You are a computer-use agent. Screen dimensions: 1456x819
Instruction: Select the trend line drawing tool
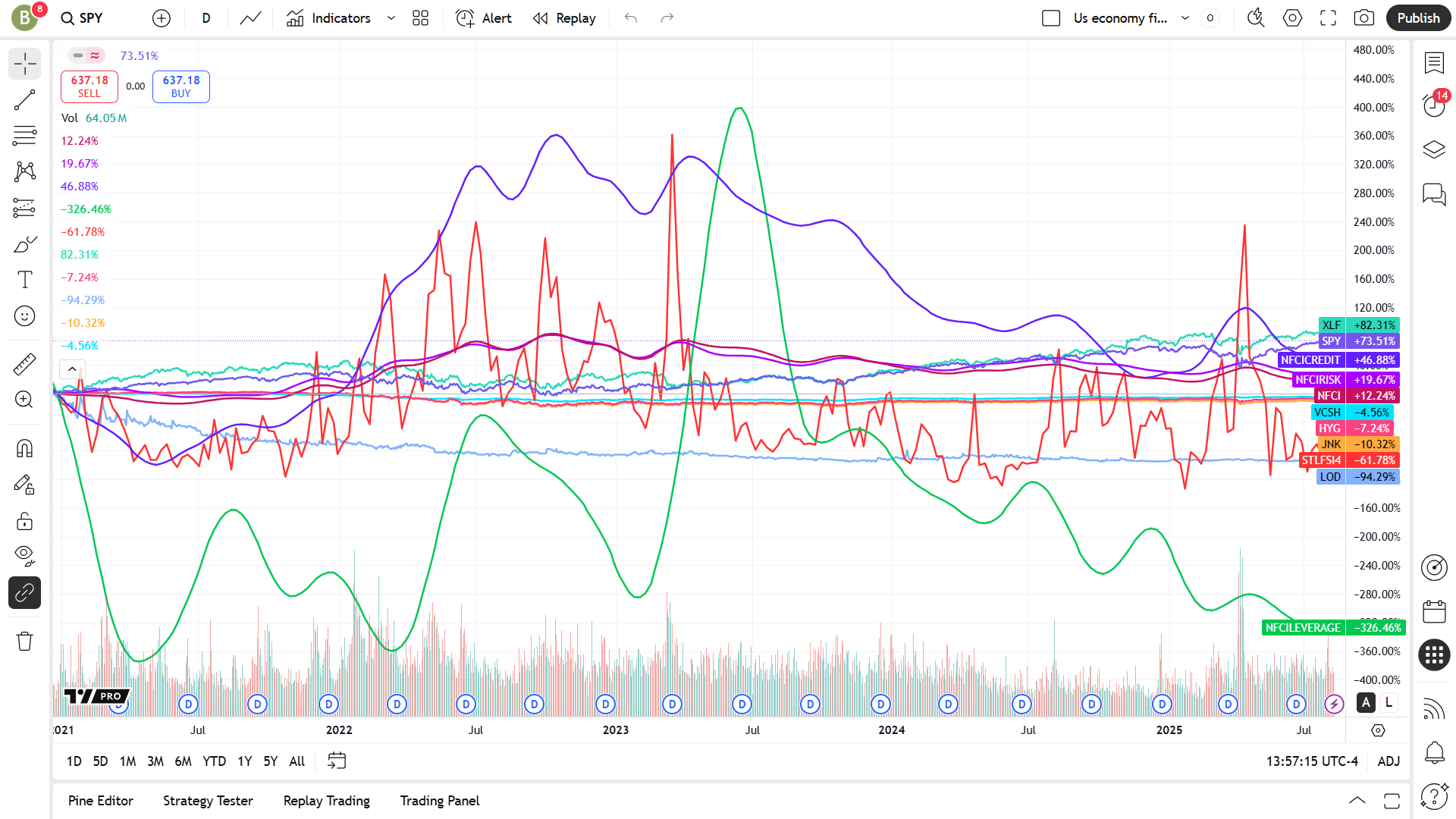24,100
